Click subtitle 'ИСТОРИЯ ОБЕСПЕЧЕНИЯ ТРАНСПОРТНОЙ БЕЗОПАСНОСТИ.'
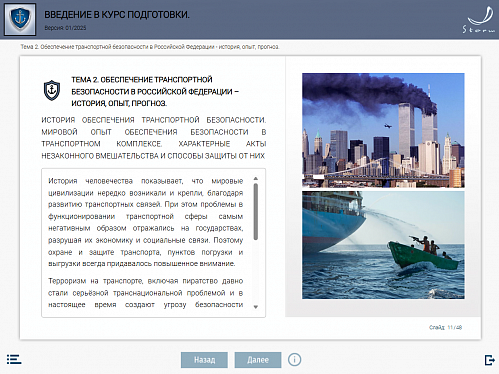499x374 pixels. [153, 120]
